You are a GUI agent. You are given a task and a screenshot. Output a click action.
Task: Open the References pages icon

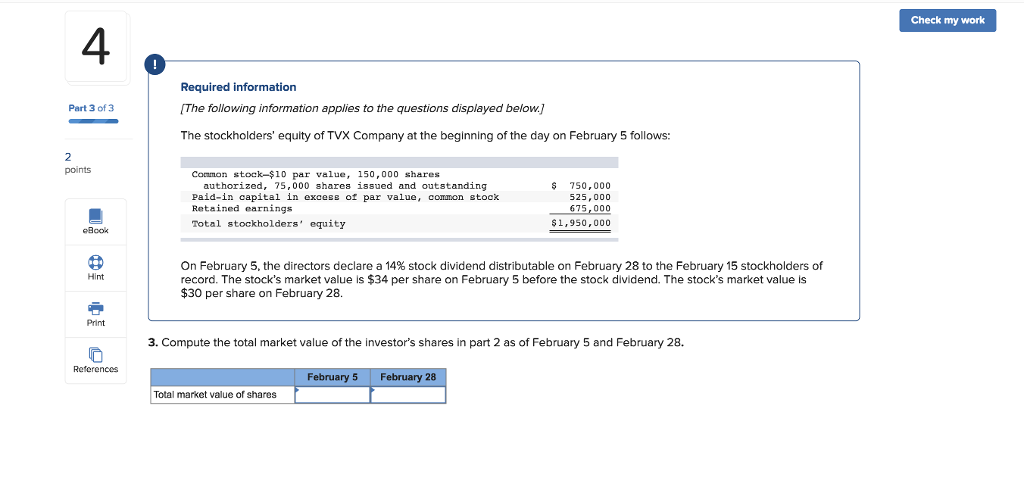point(95,354)
